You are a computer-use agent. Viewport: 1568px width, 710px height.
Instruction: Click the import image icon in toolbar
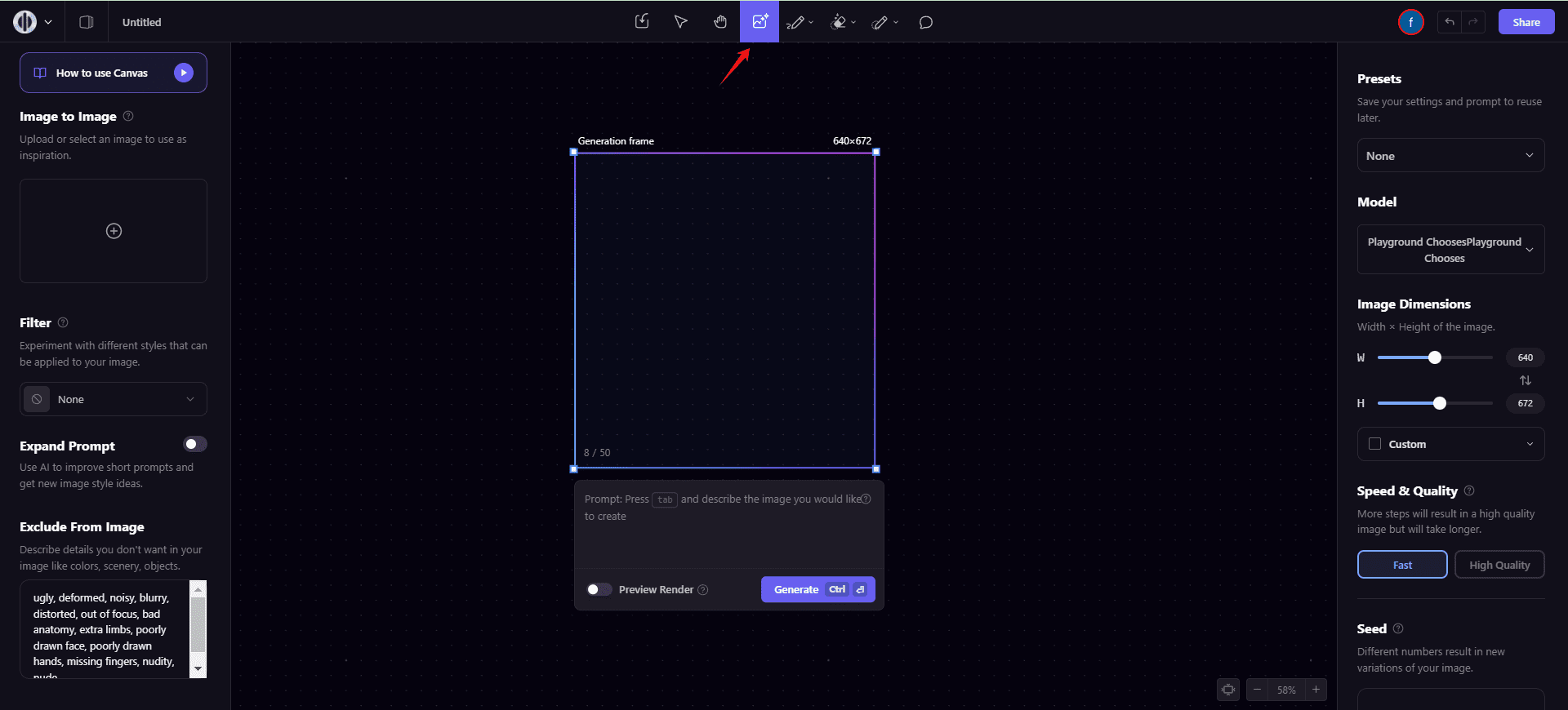[x=642, y=22]
